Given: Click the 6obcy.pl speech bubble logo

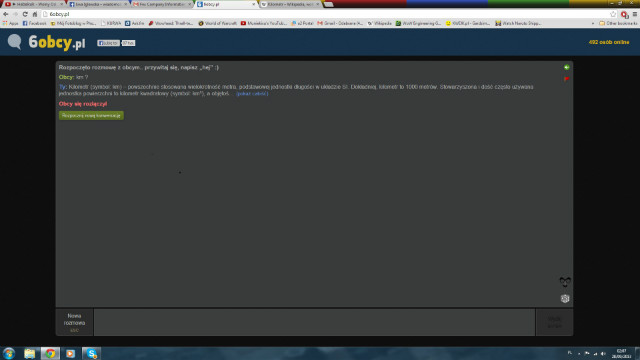Looking at the screenshot, I should 14,42.
